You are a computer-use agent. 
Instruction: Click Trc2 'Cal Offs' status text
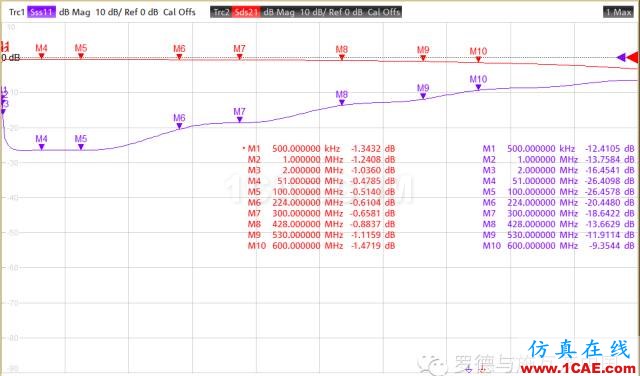(384, 12)
